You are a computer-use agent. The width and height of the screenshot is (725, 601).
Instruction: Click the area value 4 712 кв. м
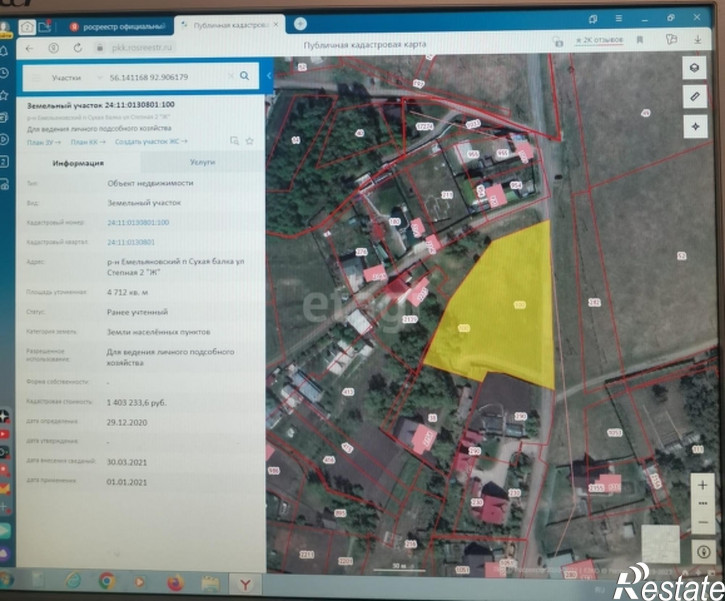128,292
